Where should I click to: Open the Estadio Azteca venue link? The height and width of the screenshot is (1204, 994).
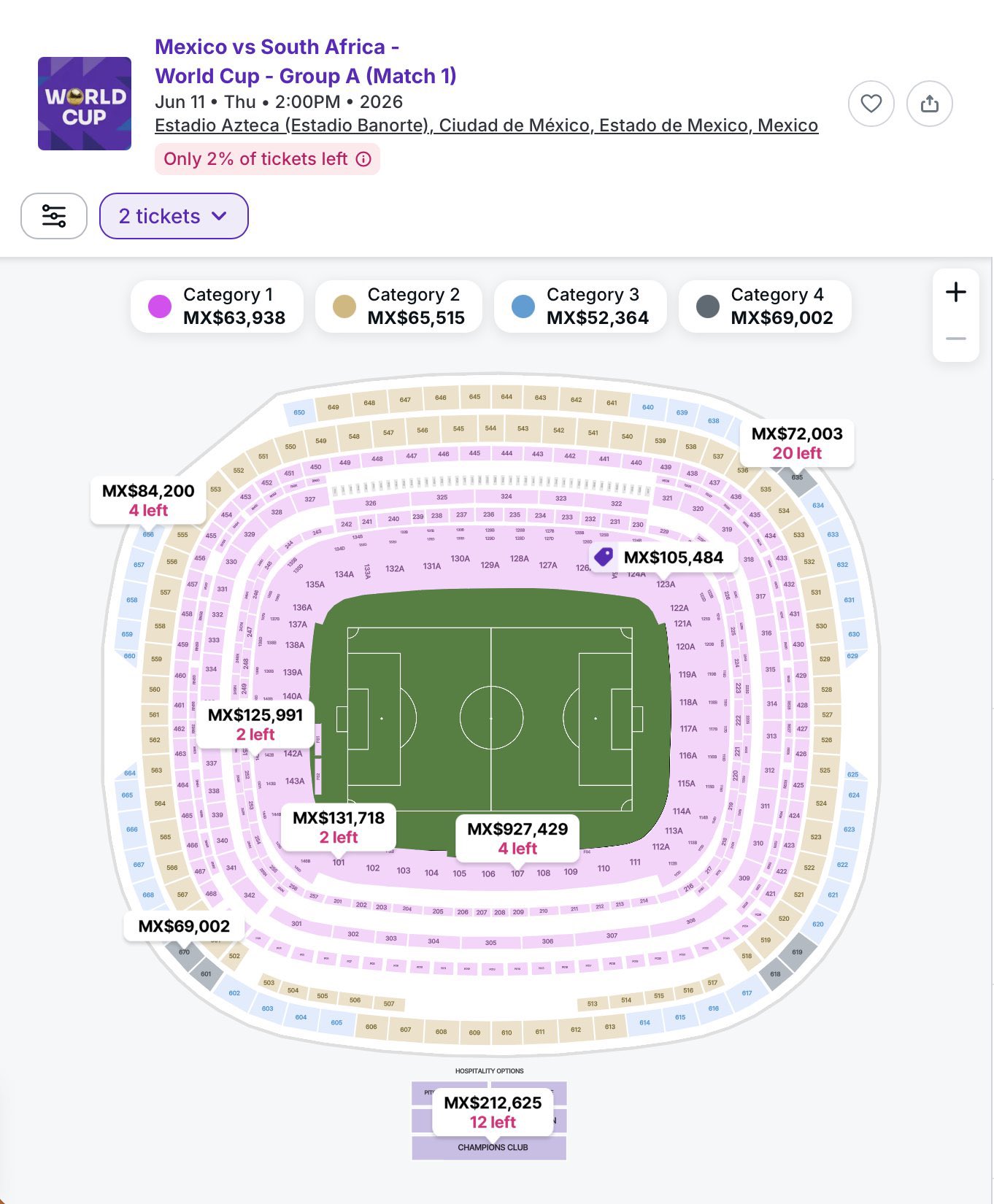486,126
